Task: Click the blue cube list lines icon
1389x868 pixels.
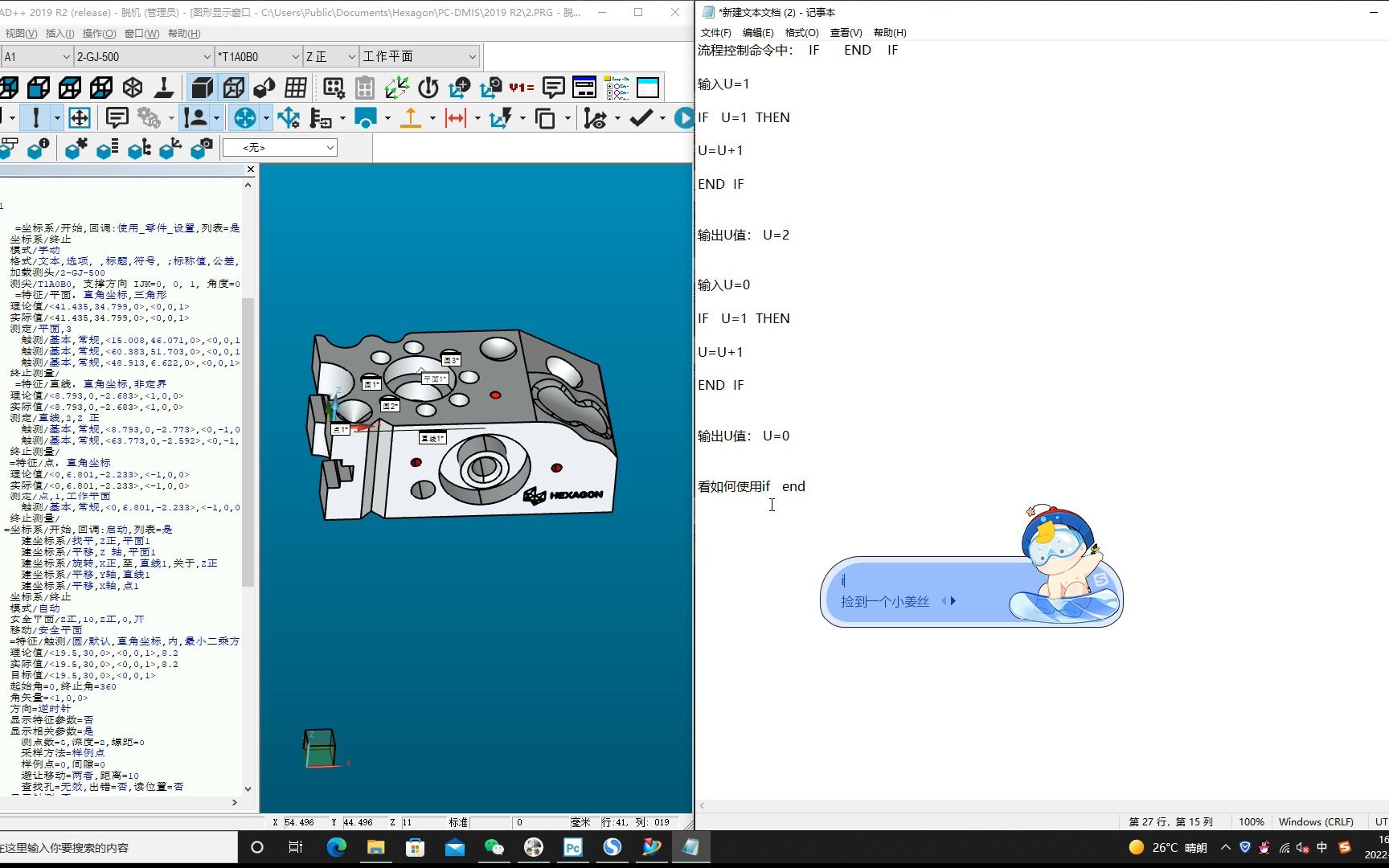Action: 107,148
